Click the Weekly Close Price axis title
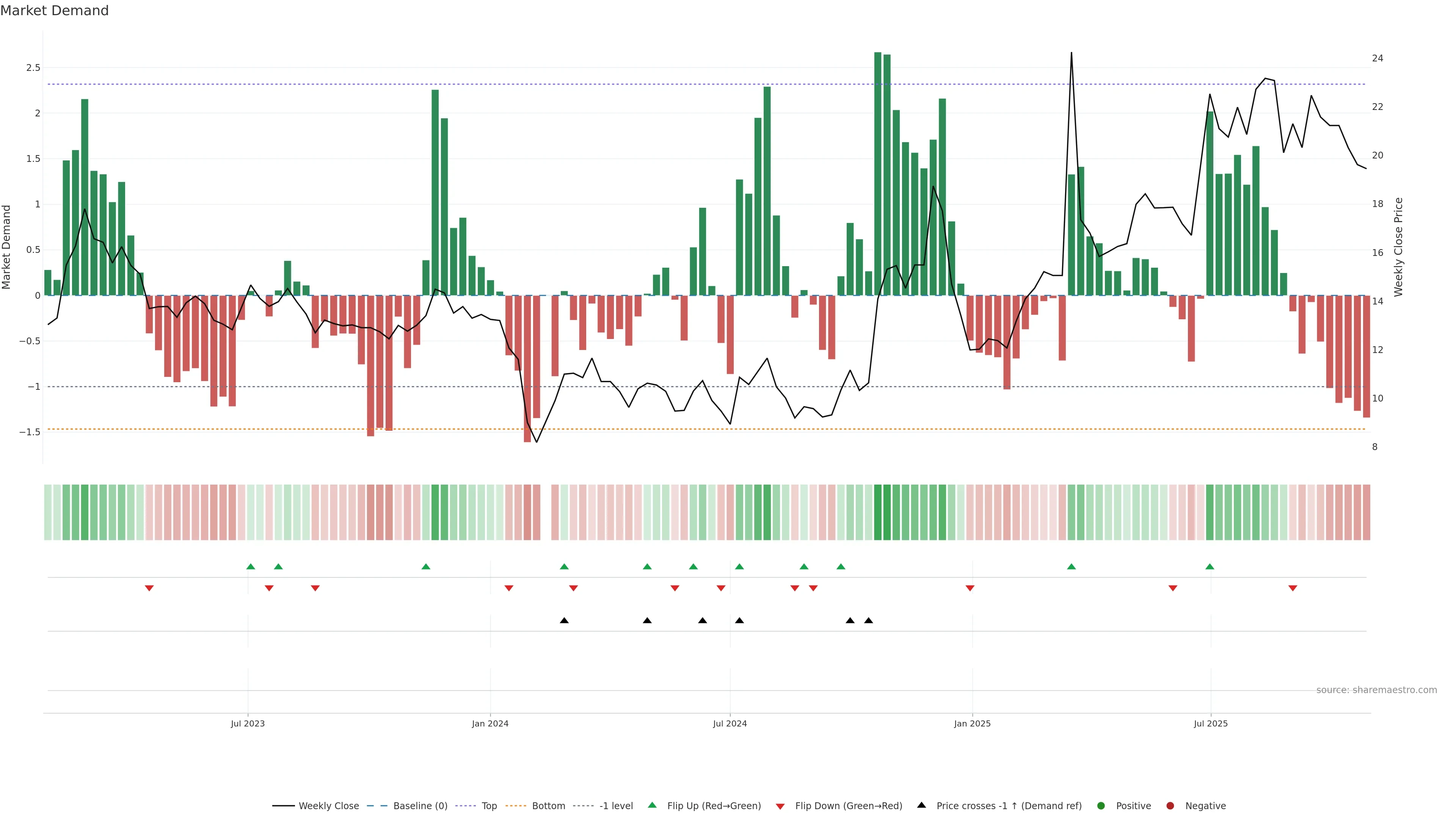The image size is (1456, 819). [x=1398, y=247]
